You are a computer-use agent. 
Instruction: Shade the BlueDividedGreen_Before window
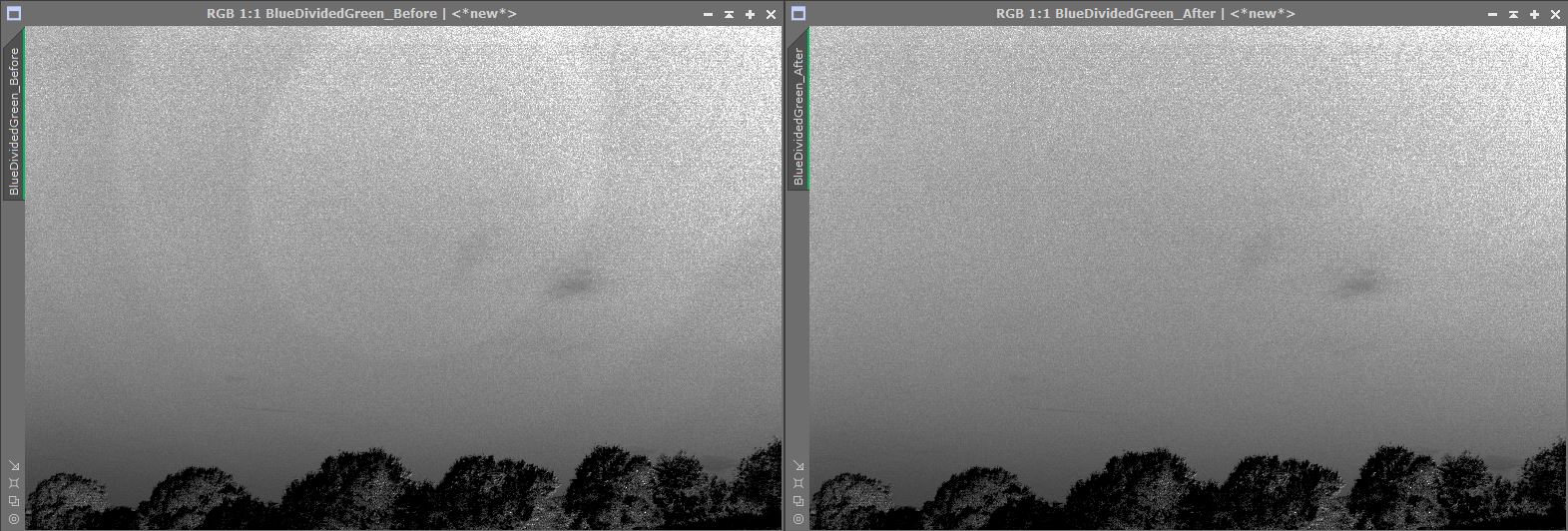point(729,14)
